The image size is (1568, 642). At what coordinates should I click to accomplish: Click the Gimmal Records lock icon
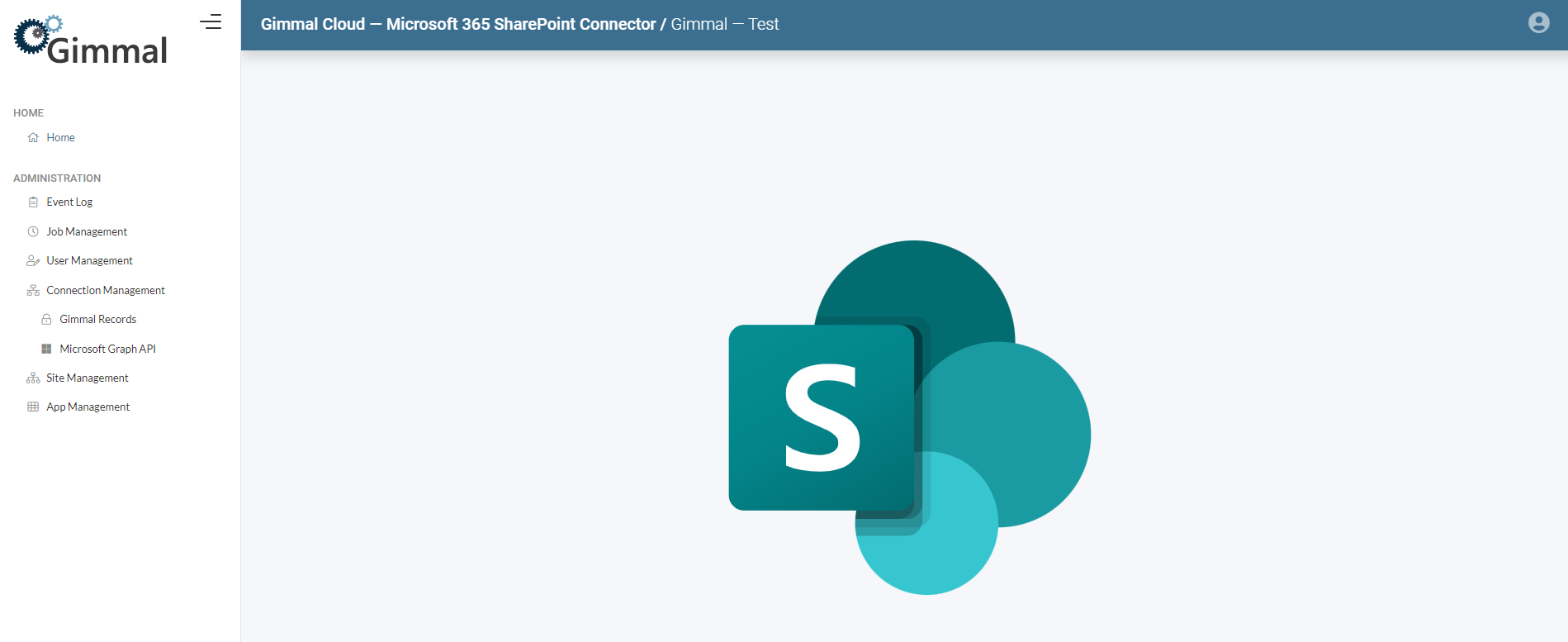pyautogui.click(x=46, y=320)
